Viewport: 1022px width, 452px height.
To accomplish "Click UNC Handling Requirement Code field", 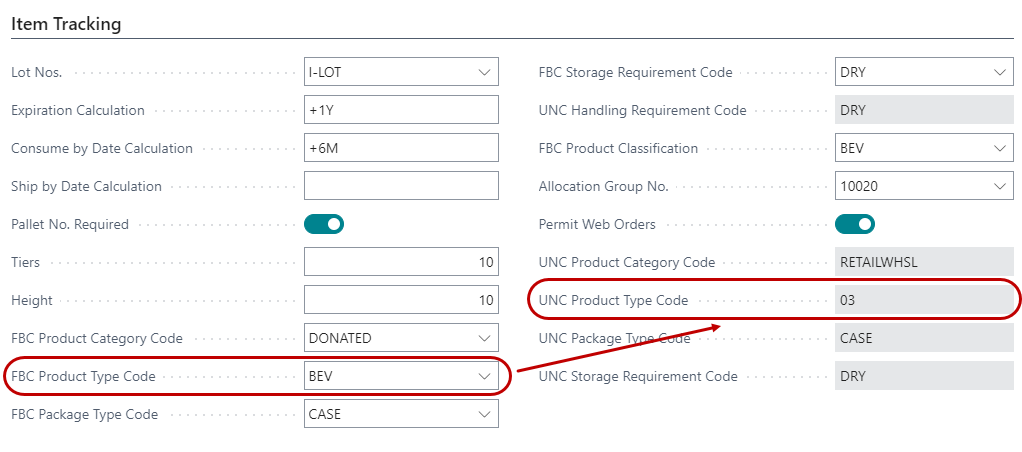I will [922, 110].
